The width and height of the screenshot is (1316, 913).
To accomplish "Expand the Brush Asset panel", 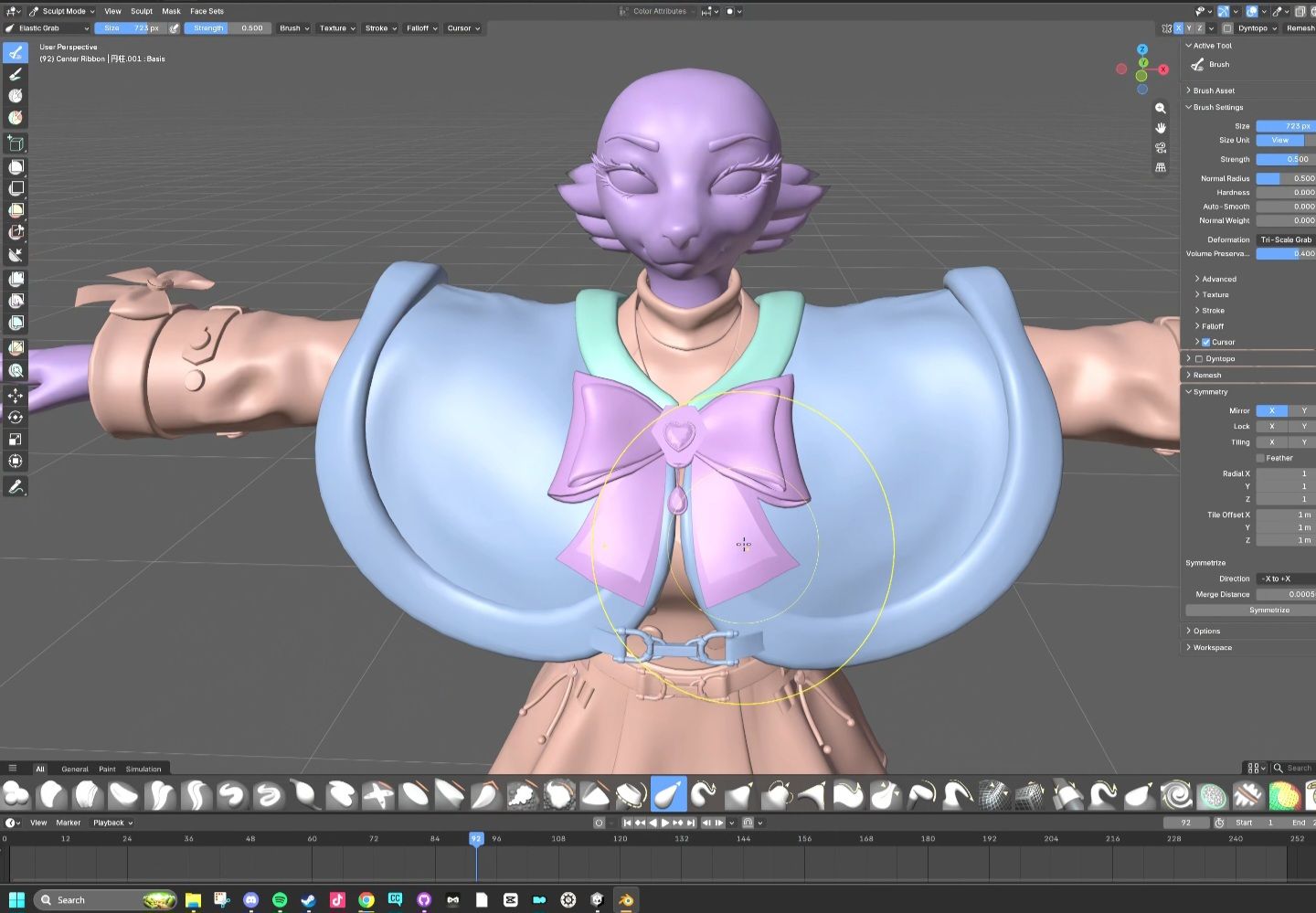I will coord(1213,90).
